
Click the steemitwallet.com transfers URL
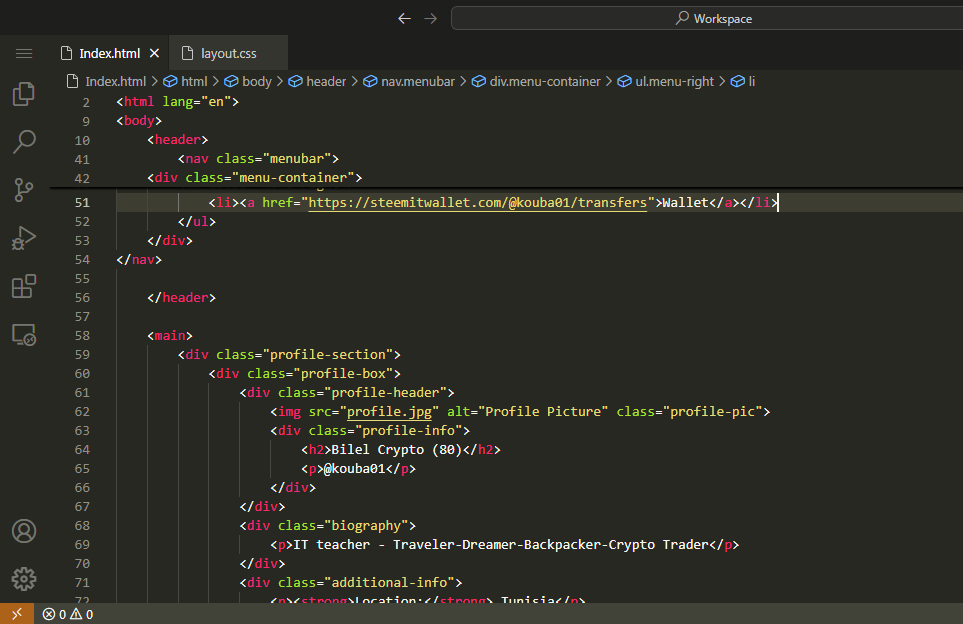[478, 202]
